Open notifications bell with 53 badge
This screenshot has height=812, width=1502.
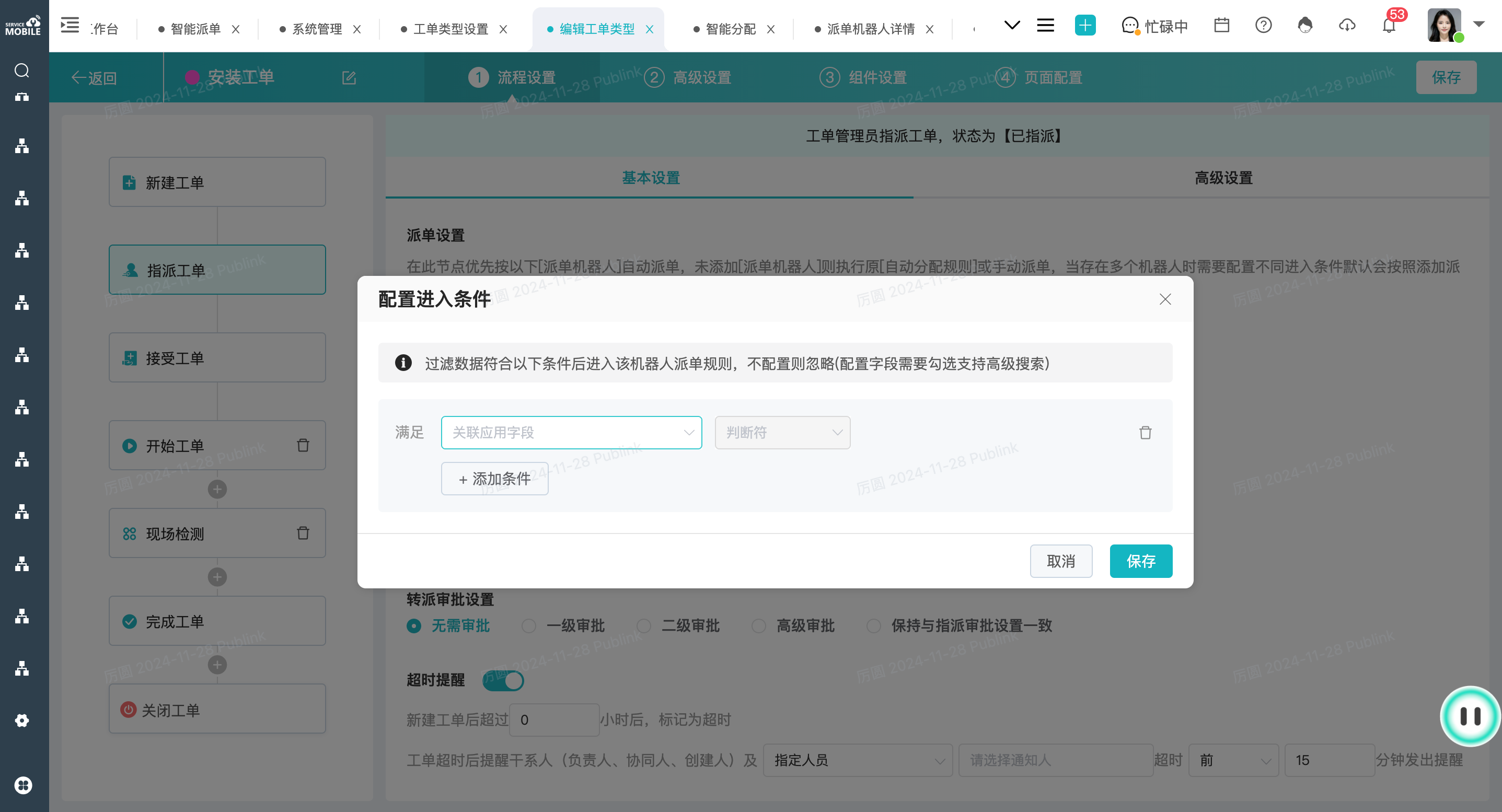click(x=1390, y=26)
